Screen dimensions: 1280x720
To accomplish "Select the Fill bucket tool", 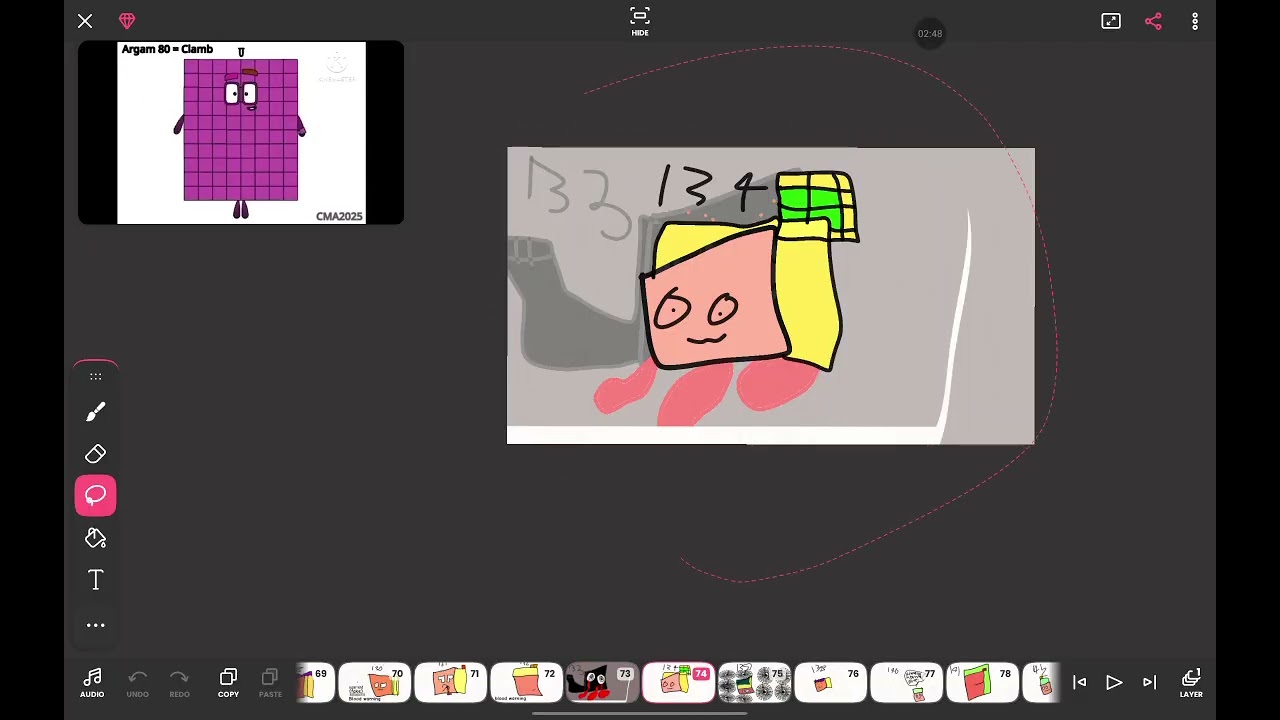I will (96, 538).
